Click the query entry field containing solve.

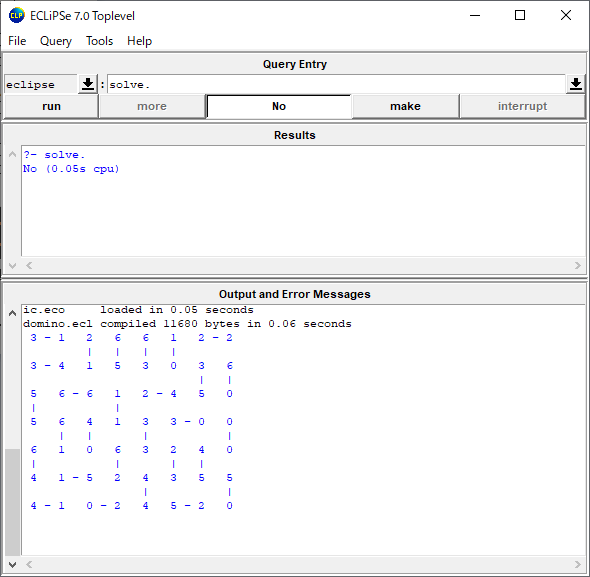(336, 84)
